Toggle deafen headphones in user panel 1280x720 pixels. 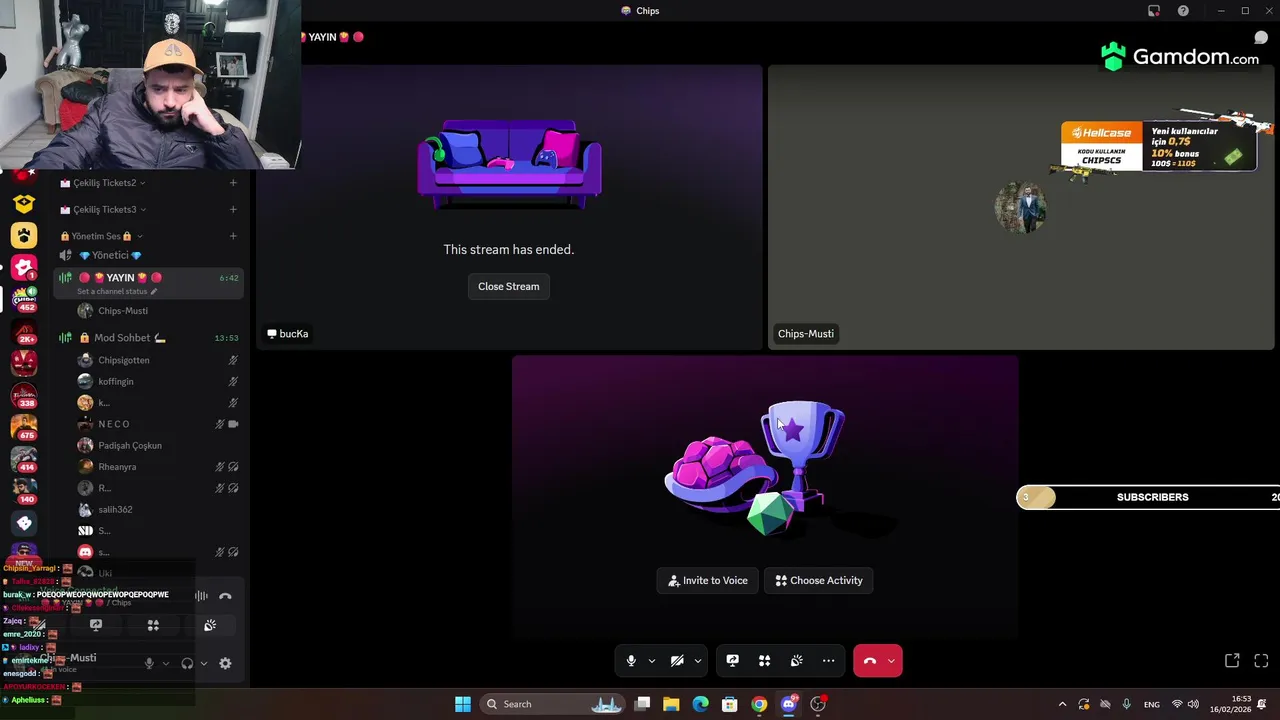(x=187, y=663)
